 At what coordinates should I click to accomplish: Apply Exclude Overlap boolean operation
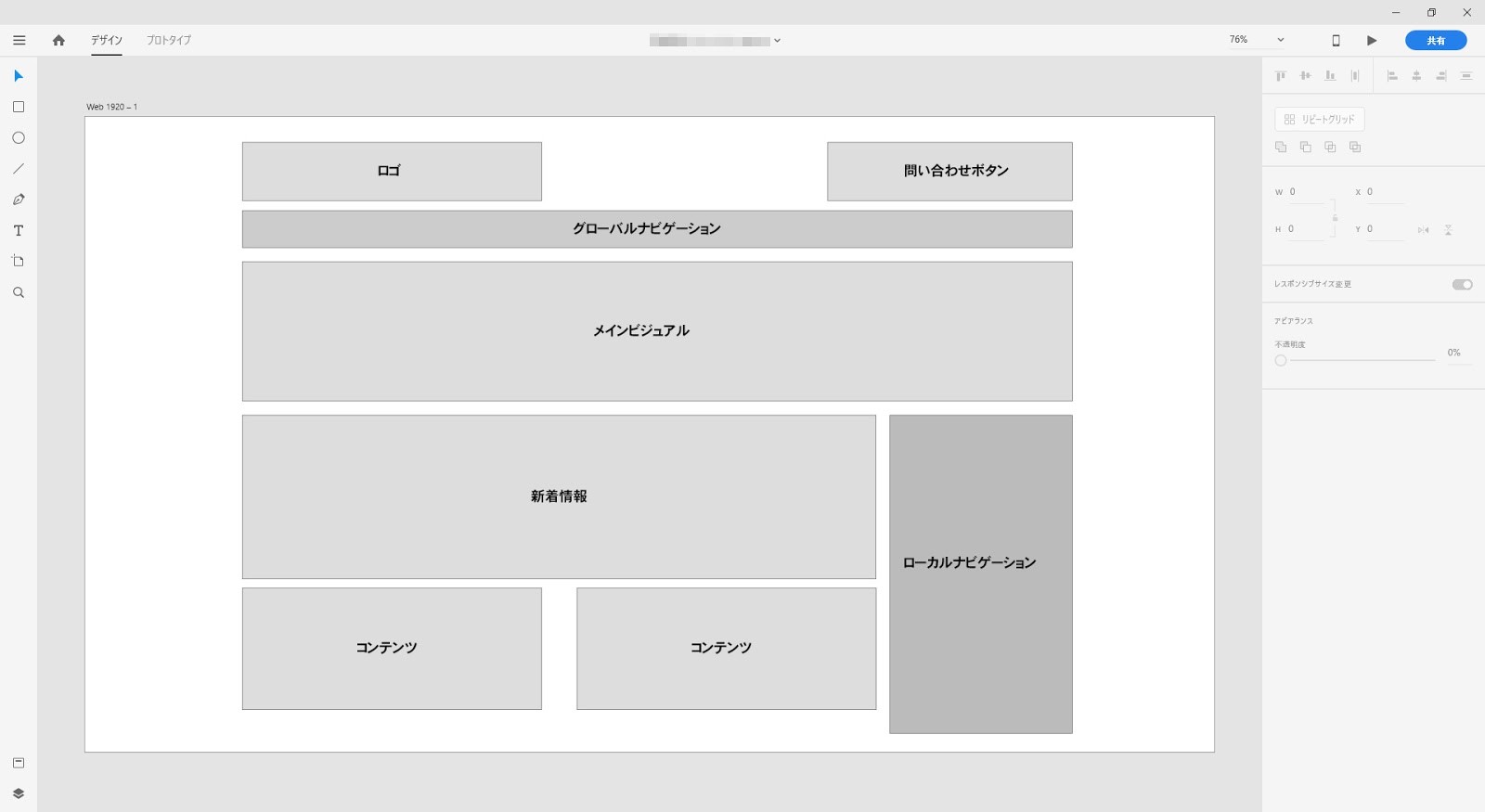(1355, 147)
